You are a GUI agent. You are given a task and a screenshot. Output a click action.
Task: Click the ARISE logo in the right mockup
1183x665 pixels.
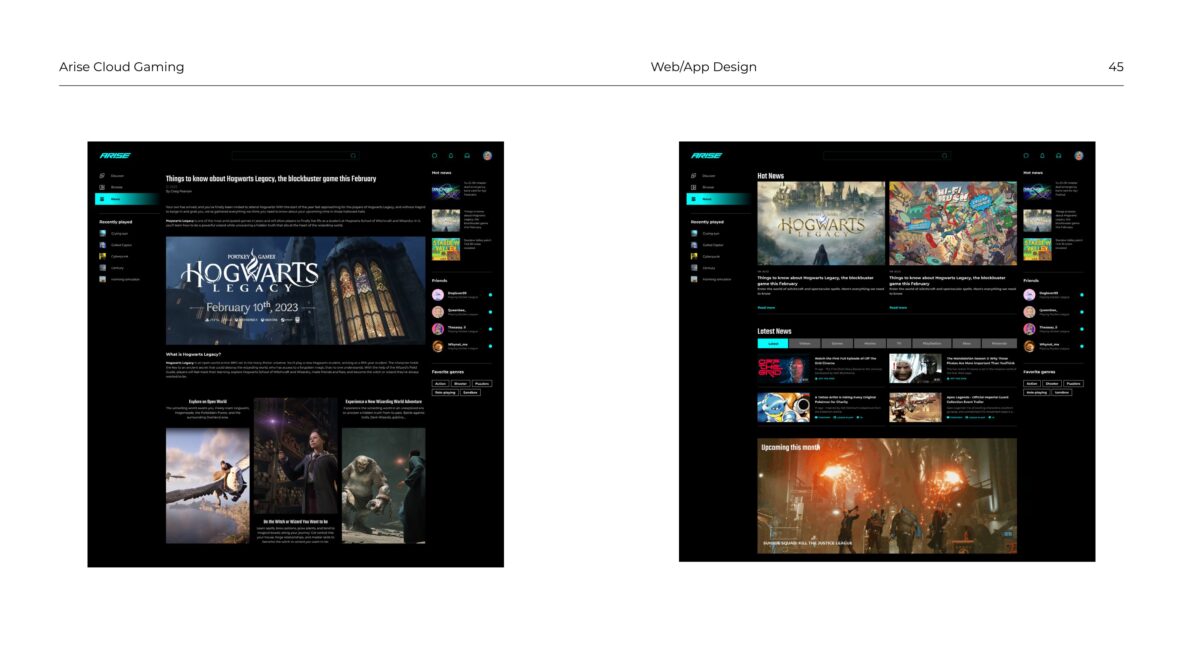click(x=706, y=155)
